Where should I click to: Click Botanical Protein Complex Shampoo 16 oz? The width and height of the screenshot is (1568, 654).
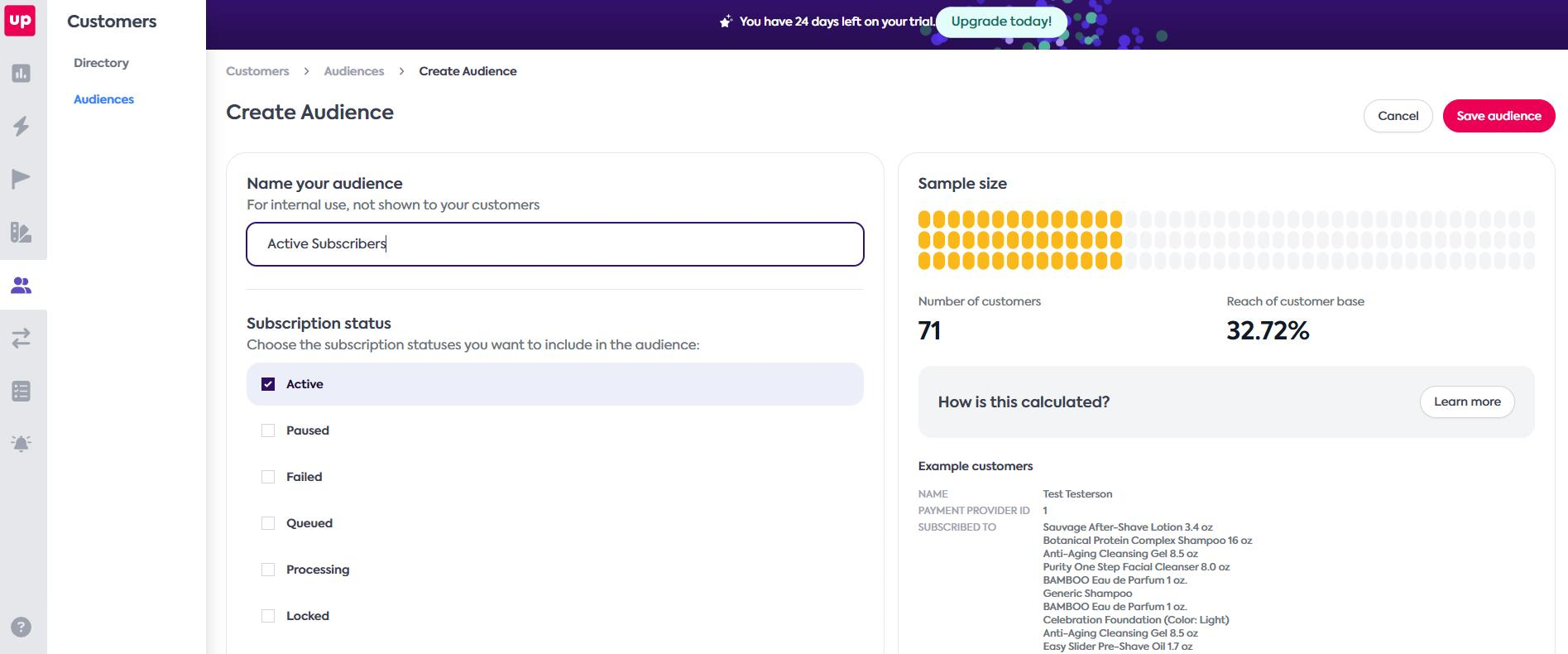[x=1147, y=541]
